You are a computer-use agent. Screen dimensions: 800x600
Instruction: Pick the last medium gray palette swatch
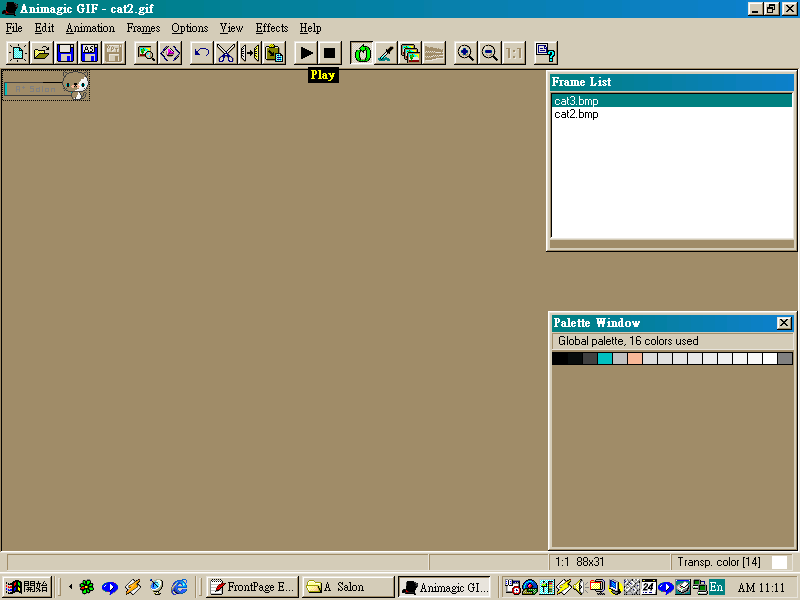[x=785, y=359]
